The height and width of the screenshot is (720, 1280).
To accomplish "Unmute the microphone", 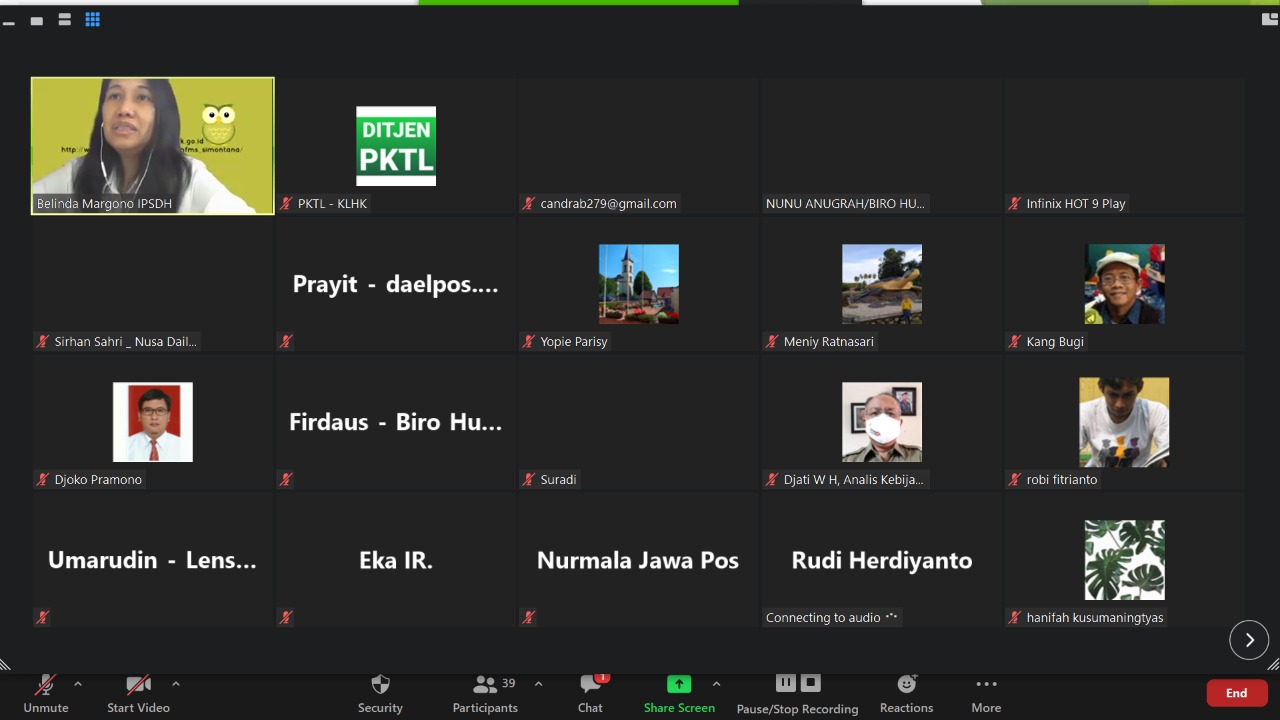I will [x=45, y=692].
